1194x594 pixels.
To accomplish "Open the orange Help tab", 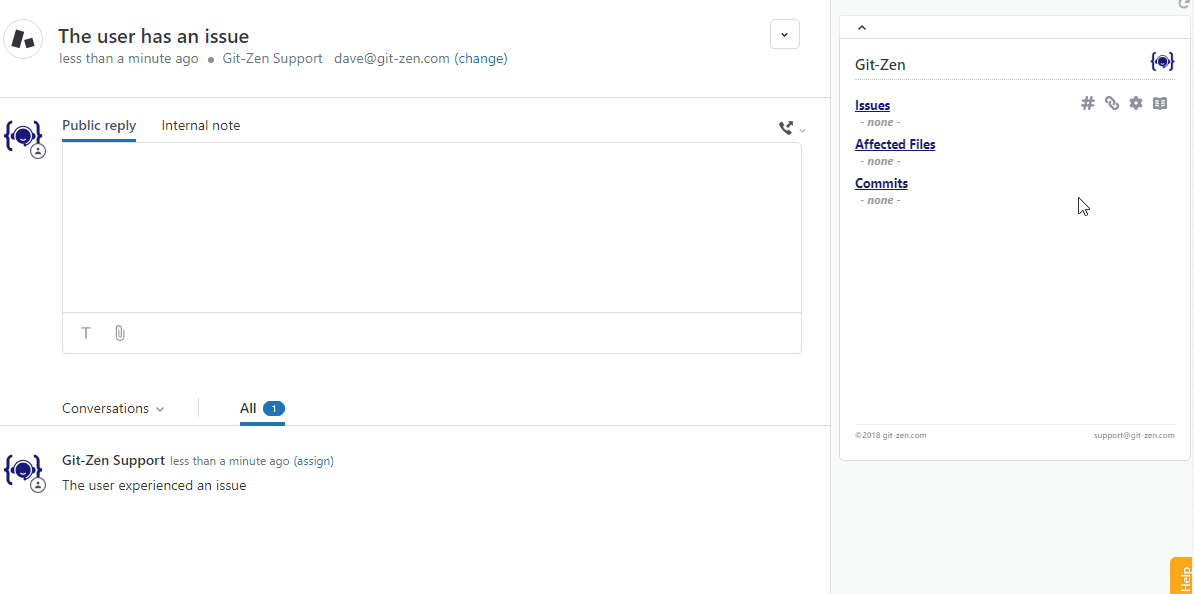I will (x=1183, y=576).
